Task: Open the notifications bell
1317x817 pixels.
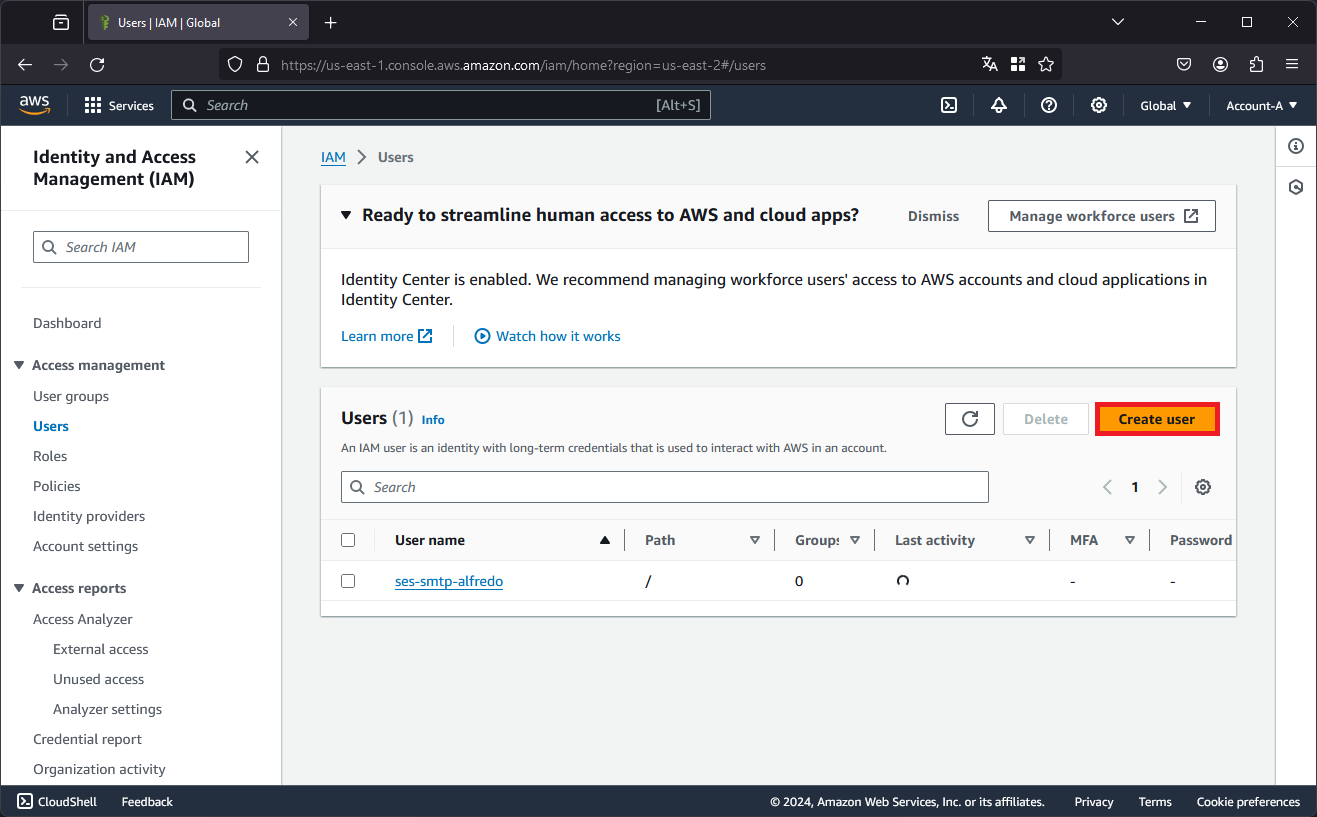Action: coord(999,105)
